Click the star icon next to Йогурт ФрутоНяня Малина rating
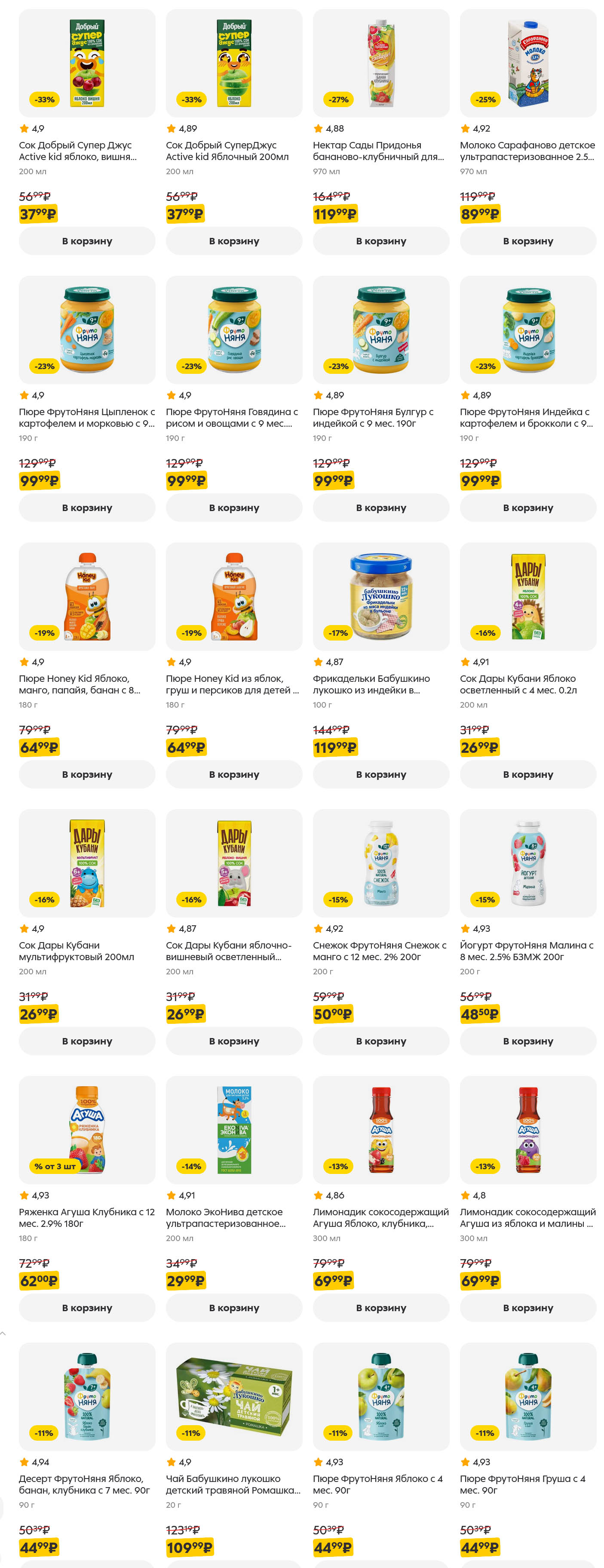Image resolution: width=604 pixels, height=1568 pixels. point(465,928)
